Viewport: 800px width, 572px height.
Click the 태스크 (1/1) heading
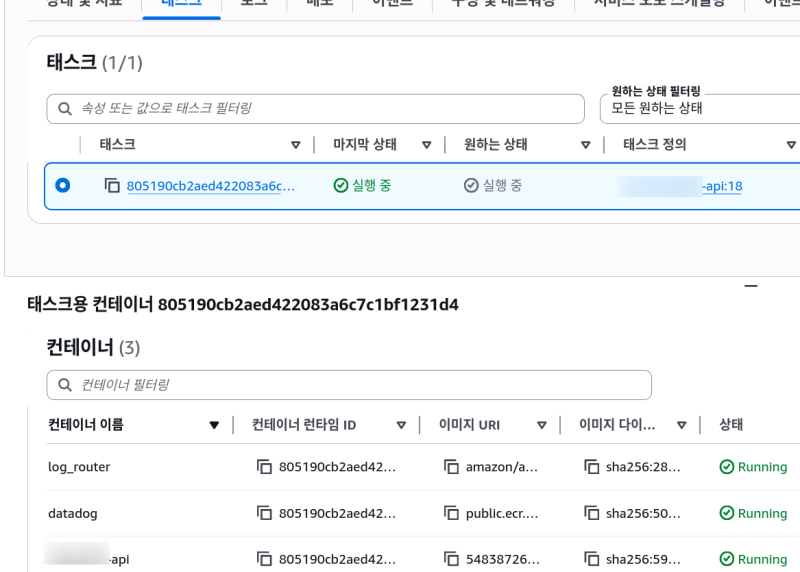point(94,62)
